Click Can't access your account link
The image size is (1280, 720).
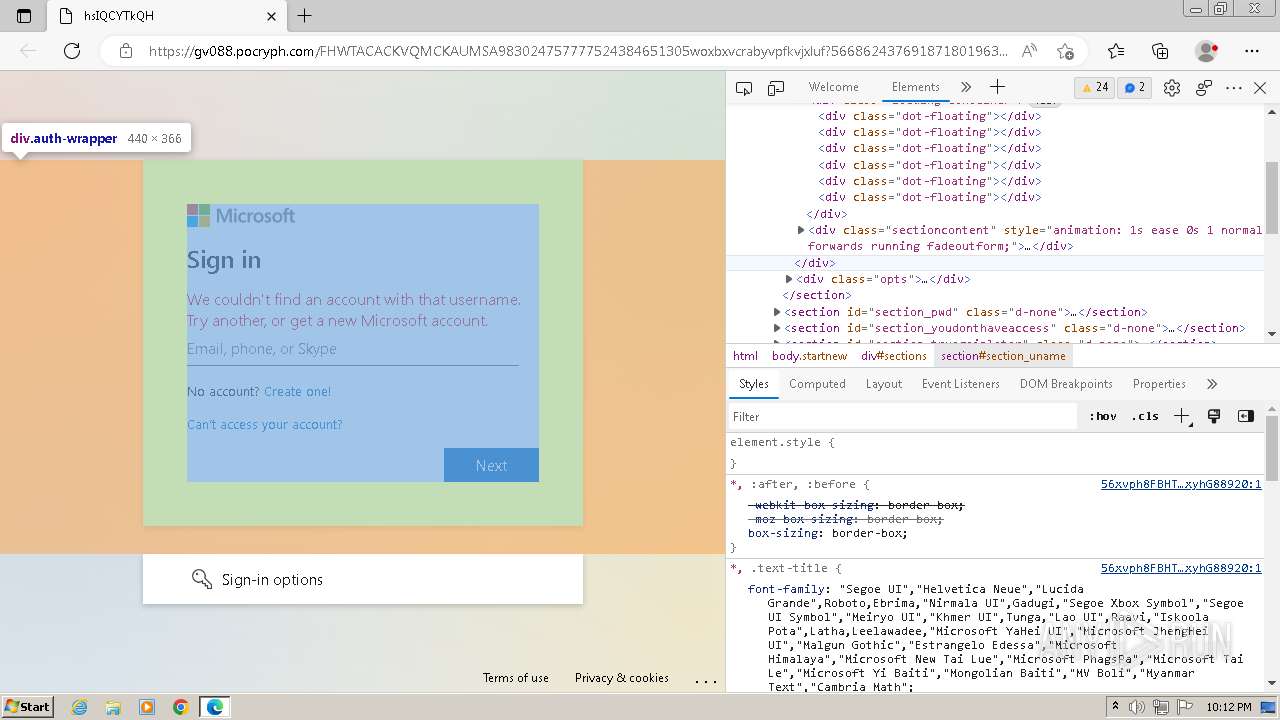pos(264,424)
